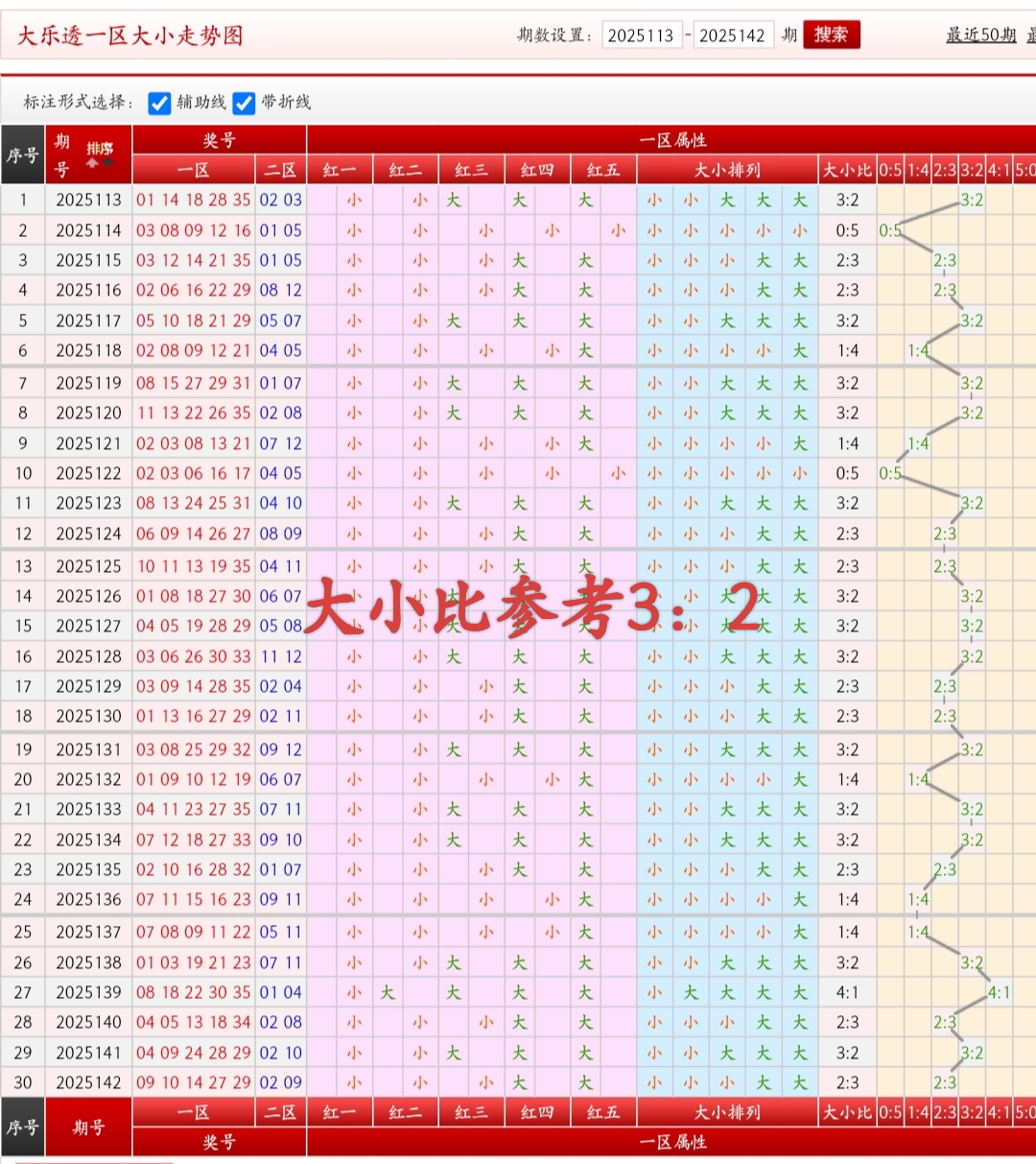
Task: Click the 奖号 header cell
Action: (218, 139)
